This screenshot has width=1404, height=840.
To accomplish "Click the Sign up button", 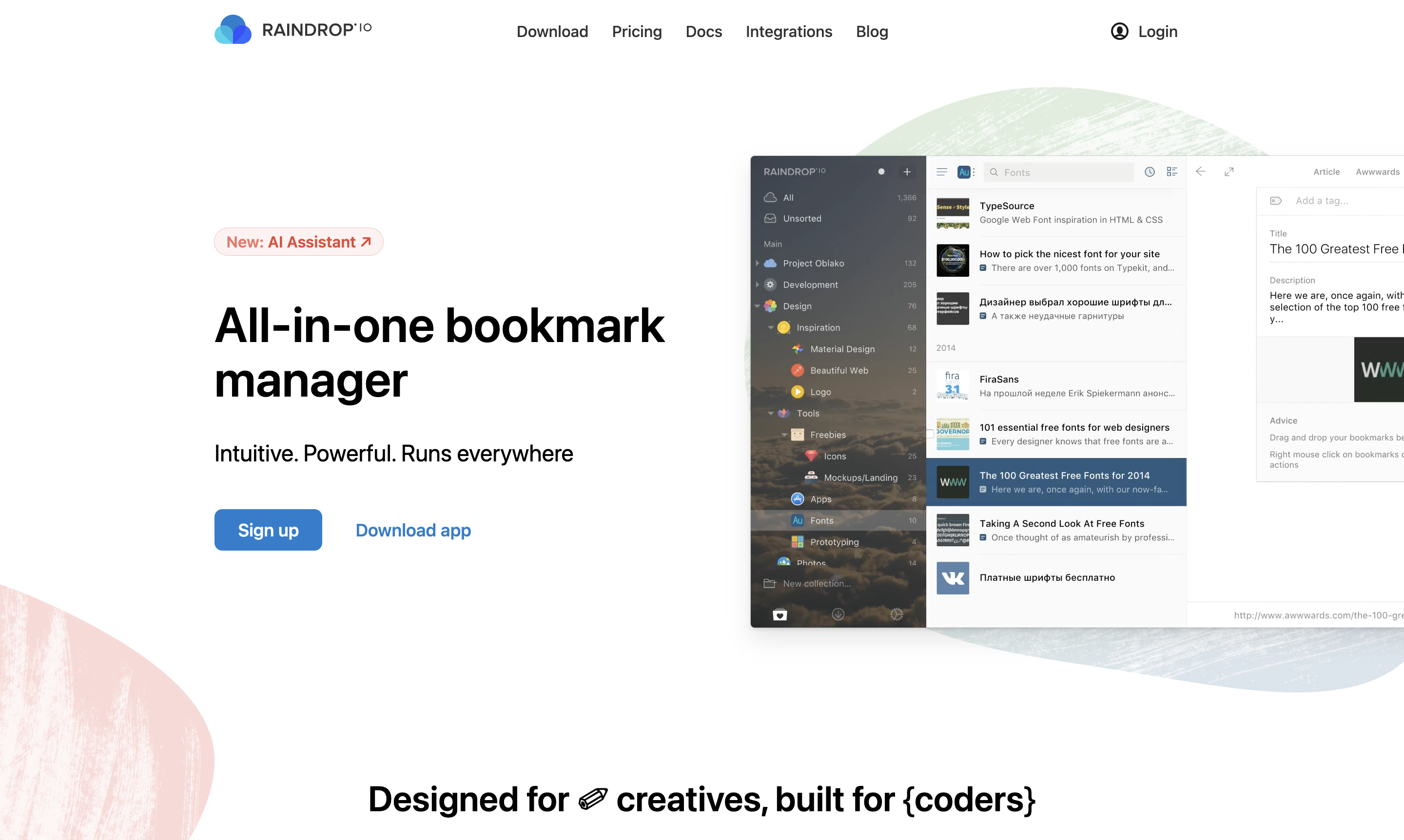I will pyautogui.click(x=268, y=530).
